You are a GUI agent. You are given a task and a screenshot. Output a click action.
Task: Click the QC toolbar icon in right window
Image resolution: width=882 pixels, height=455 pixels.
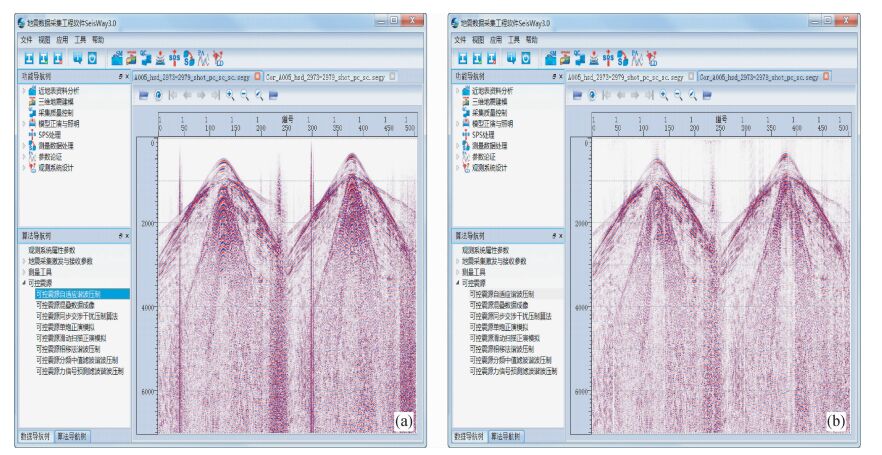click(578, 58)
